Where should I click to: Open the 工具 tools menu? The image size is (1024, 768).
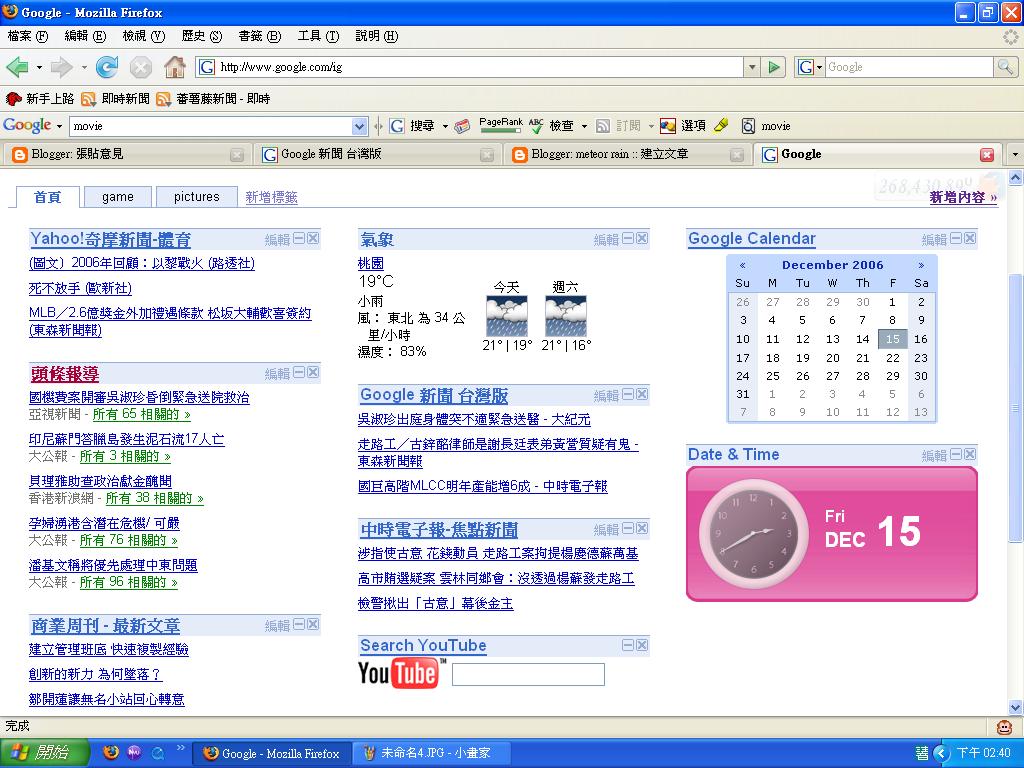pyautogui.click(x=318, y=36)
